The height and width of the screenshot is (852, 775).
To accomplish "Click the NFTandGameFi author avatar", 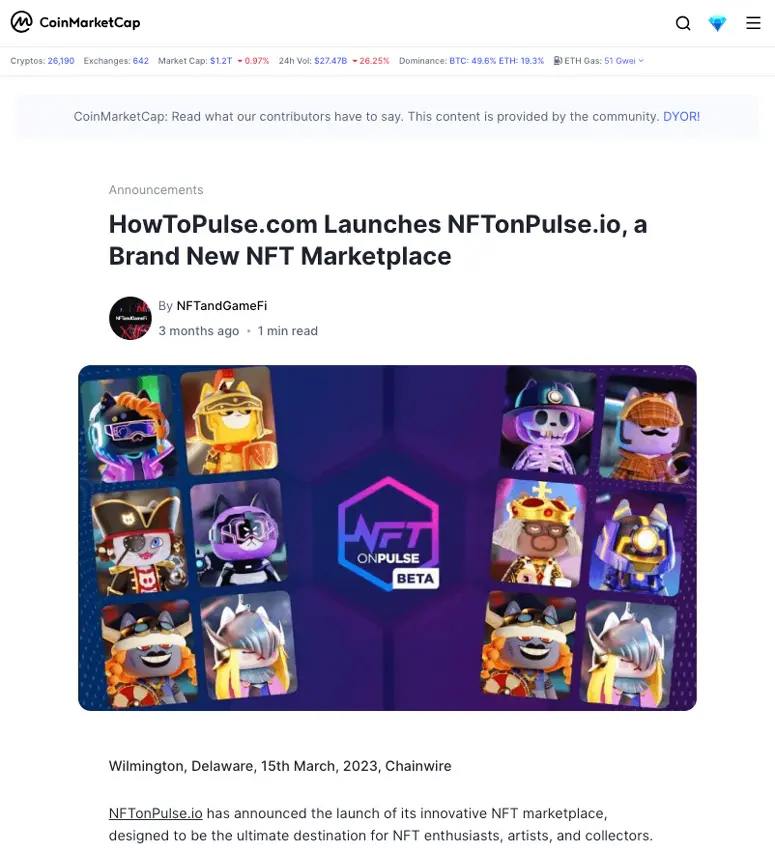I will coord(130,318).
